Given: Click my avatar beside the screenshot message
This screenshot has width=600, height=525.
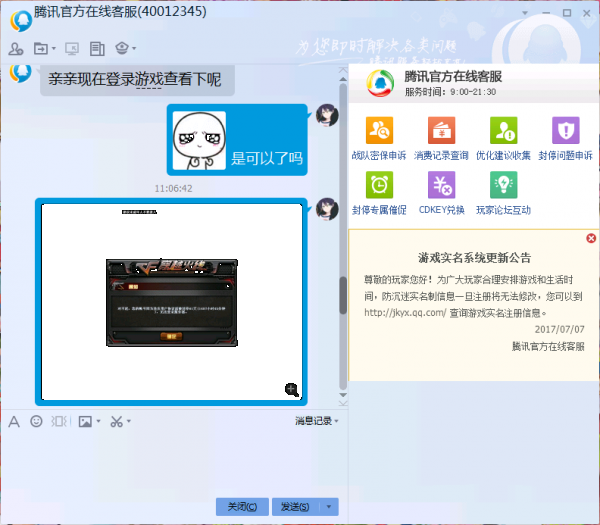Looking at the screenshot, I should [x=327, y=209].
